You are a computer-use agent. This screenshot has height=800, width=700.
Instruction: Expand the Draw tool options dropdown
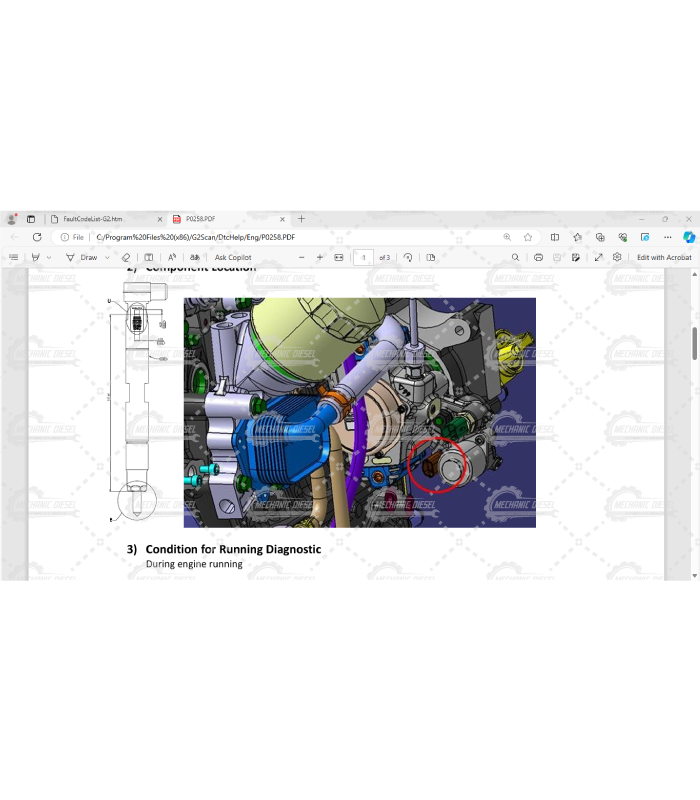[x=107, y=257]
